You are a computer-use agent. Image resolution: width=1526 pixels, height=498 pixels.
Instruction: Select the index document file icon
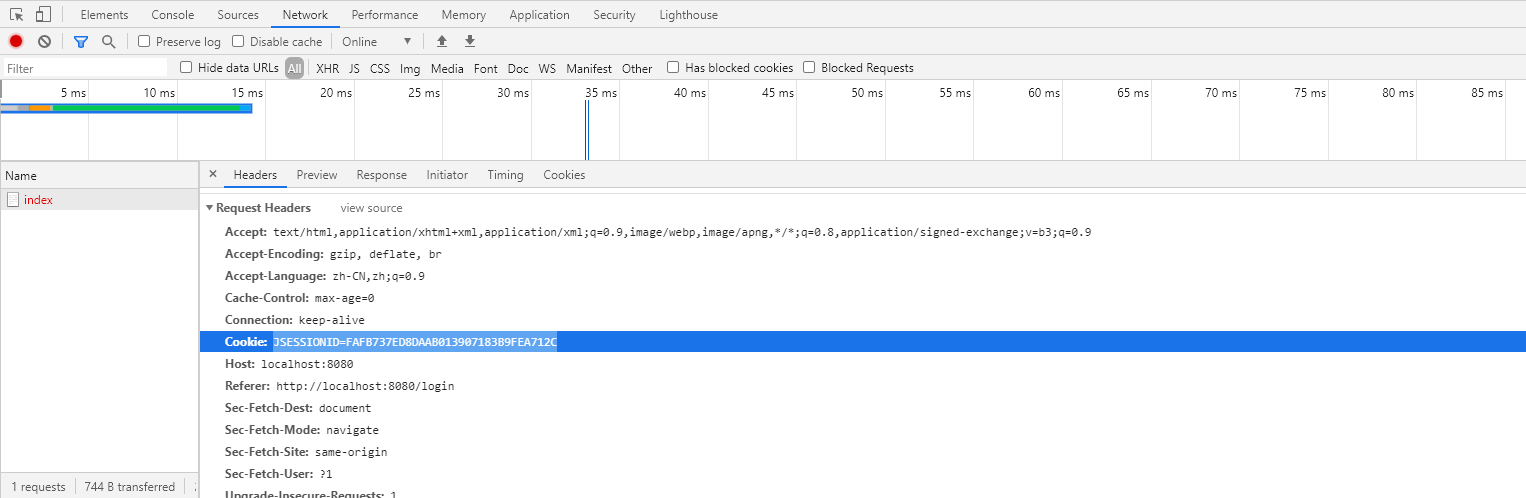pos(13,199)
